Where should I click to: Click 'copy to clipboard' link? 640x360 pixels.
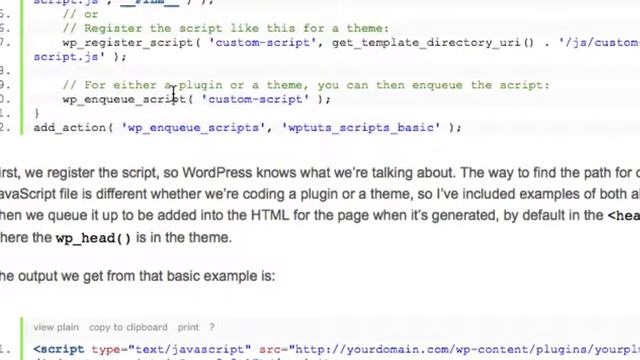[128, 327]
